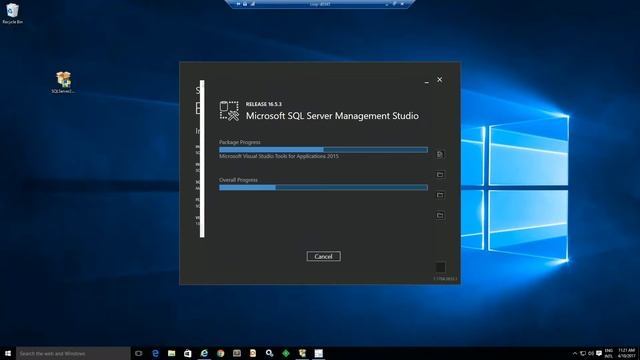The image size is (640, 360).
Task: Minimize the SSMS setup window
Action: [427, 81]
